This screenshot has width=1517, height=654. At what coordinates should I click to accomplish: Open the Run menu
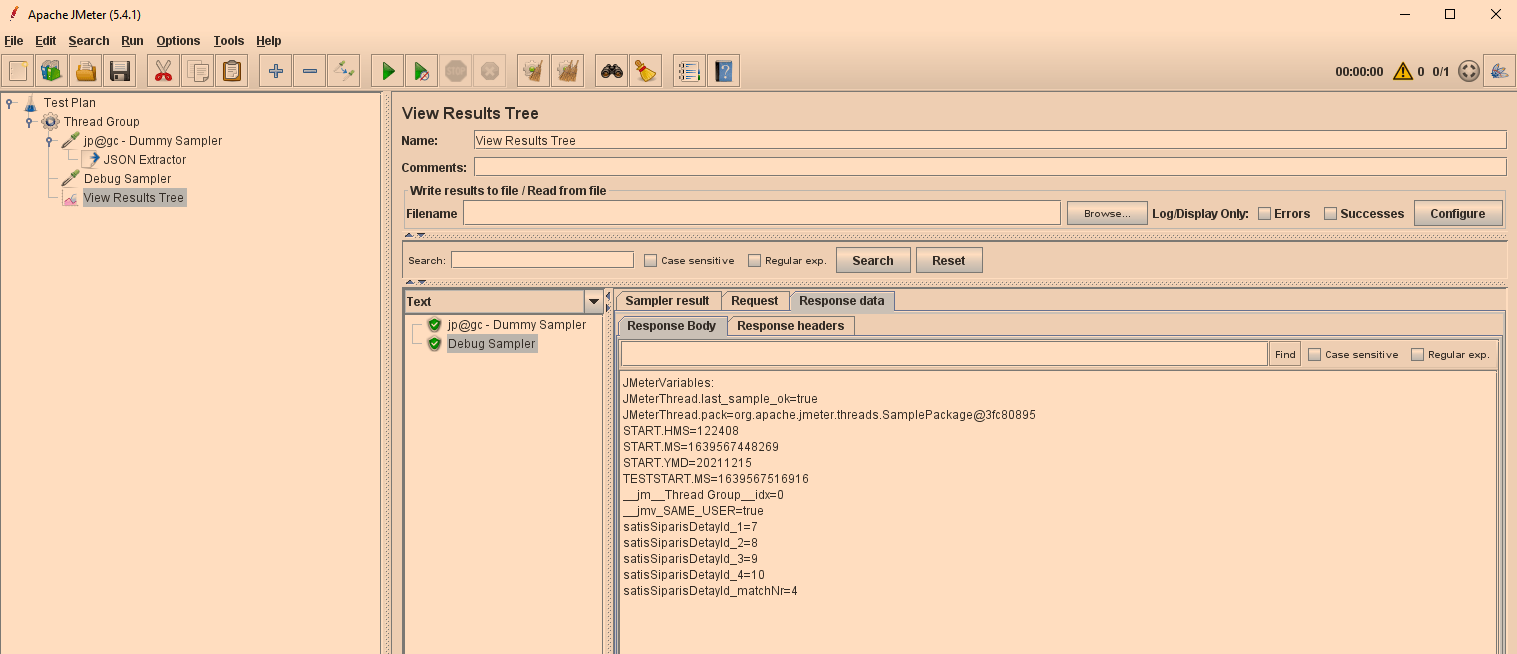click(132, 41)
